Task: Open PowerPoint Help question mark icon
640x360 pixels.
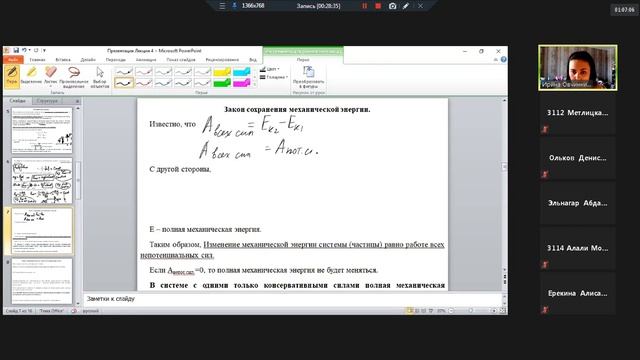Action: (x=504, y=60)
